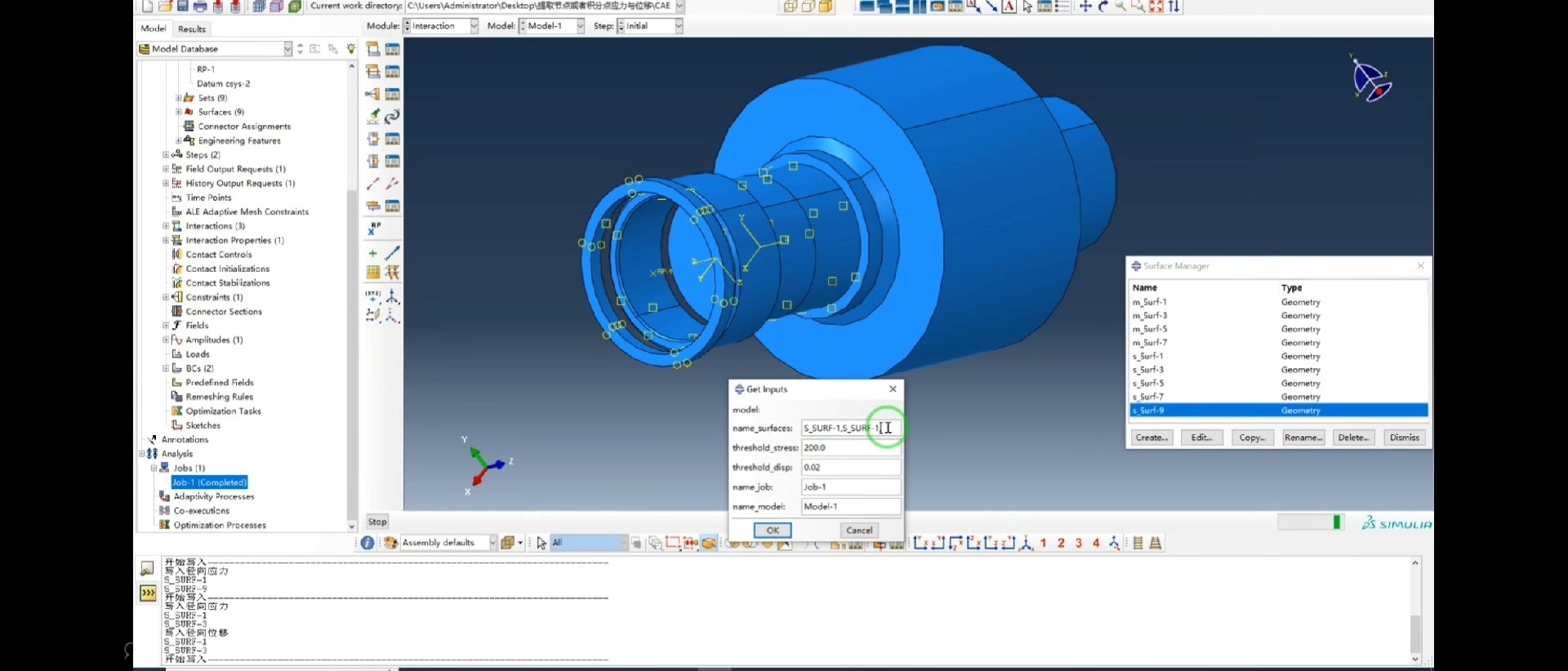Viewport: 1568px width, 671px height.
Task: Click the 3D view compass triad
Action: click(1370, 78)
